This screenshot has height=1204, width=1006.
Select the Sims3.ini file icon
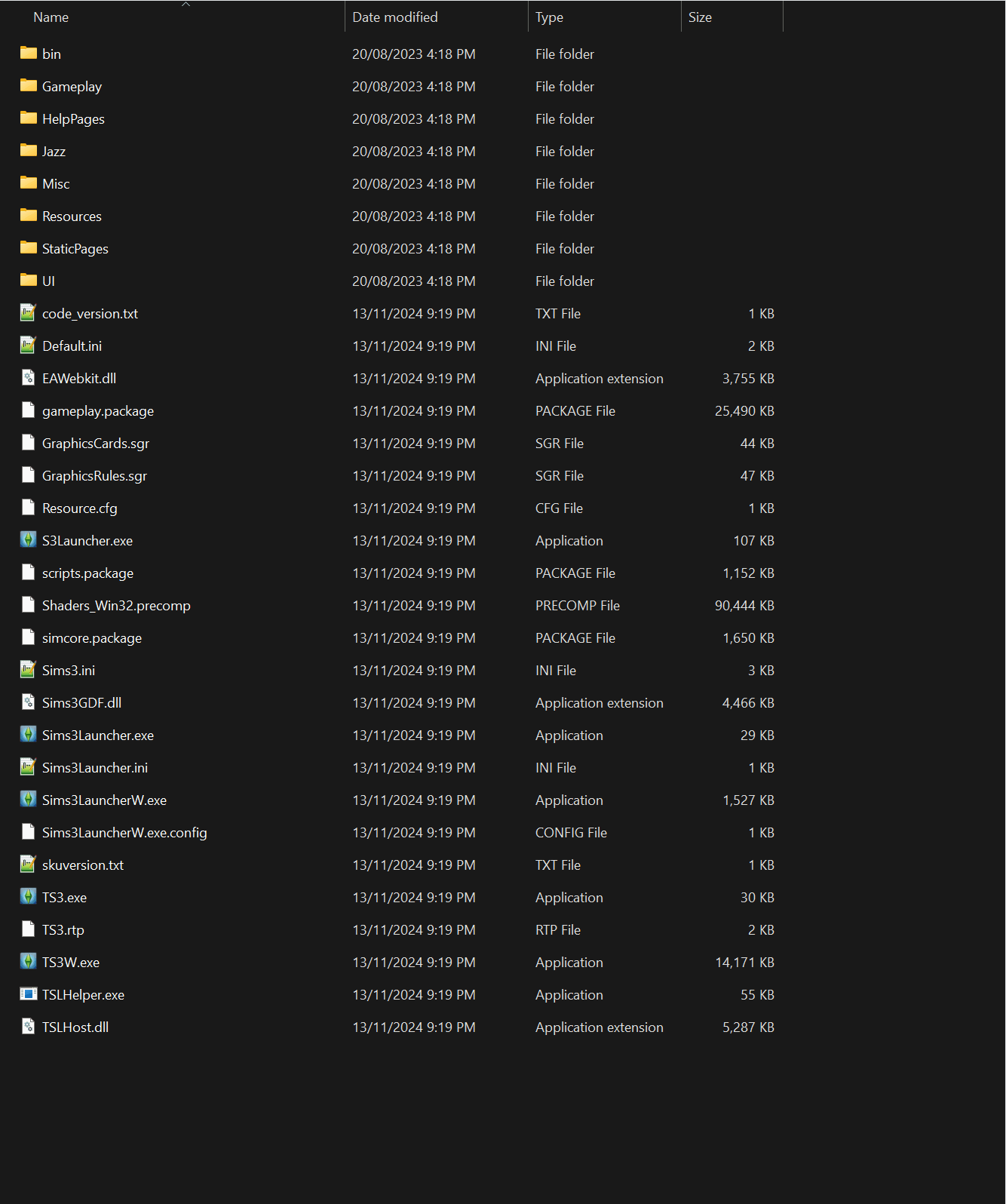28,669
